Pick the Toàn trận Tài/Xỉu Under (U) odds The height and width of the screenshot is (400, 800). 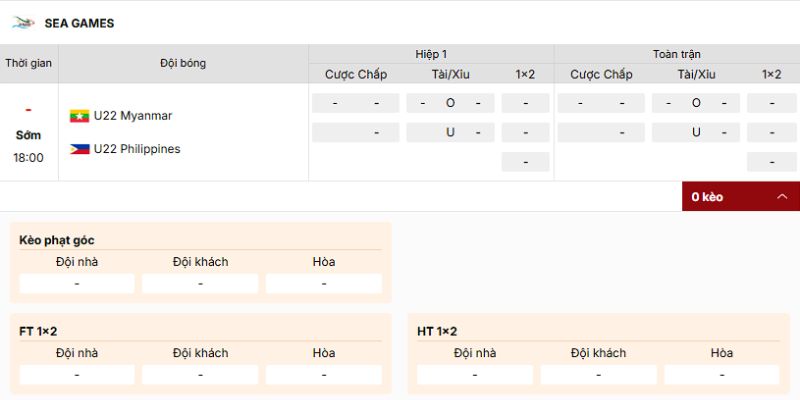696,132
